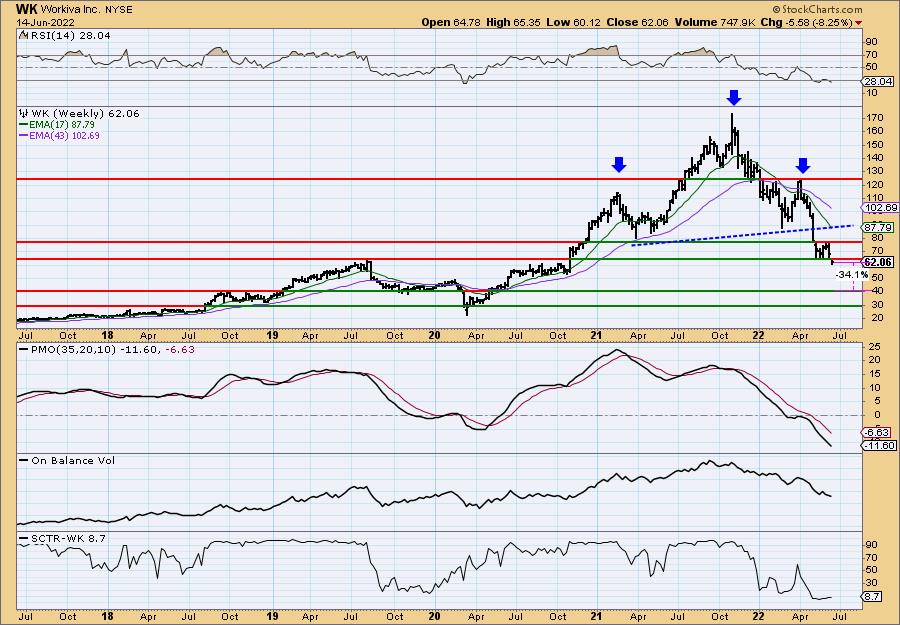Click the SCTR-WK 8.7 legend label
This screenshot has width=900, height=625.
click(x=68, y=539)
